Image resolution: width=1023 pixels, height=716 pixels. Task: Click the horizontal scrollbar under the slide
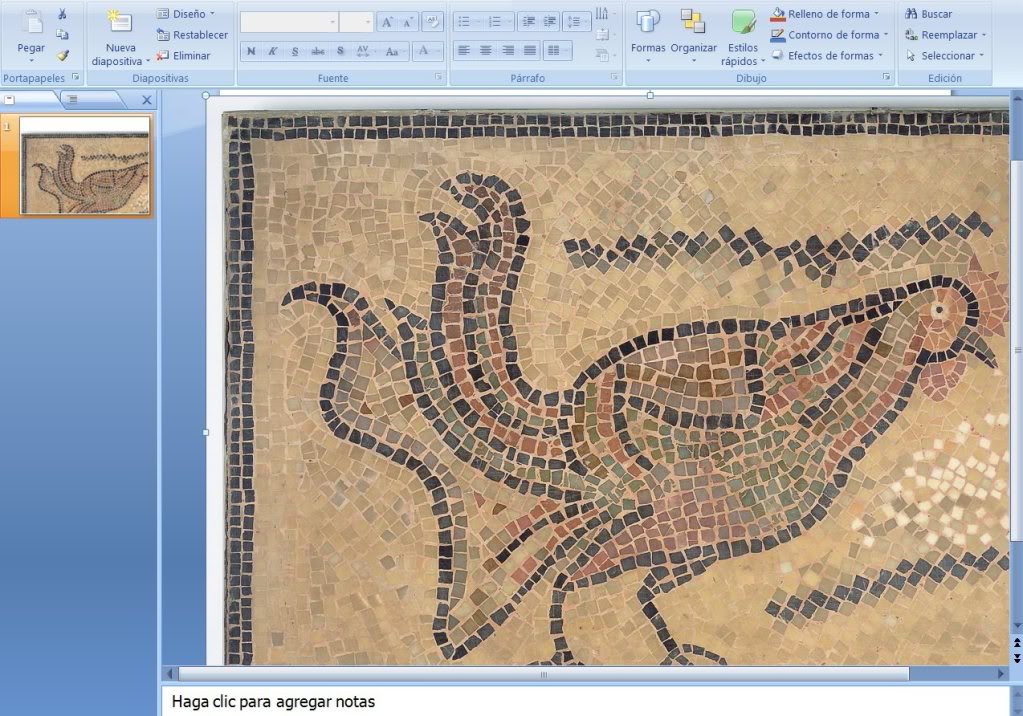543,674
